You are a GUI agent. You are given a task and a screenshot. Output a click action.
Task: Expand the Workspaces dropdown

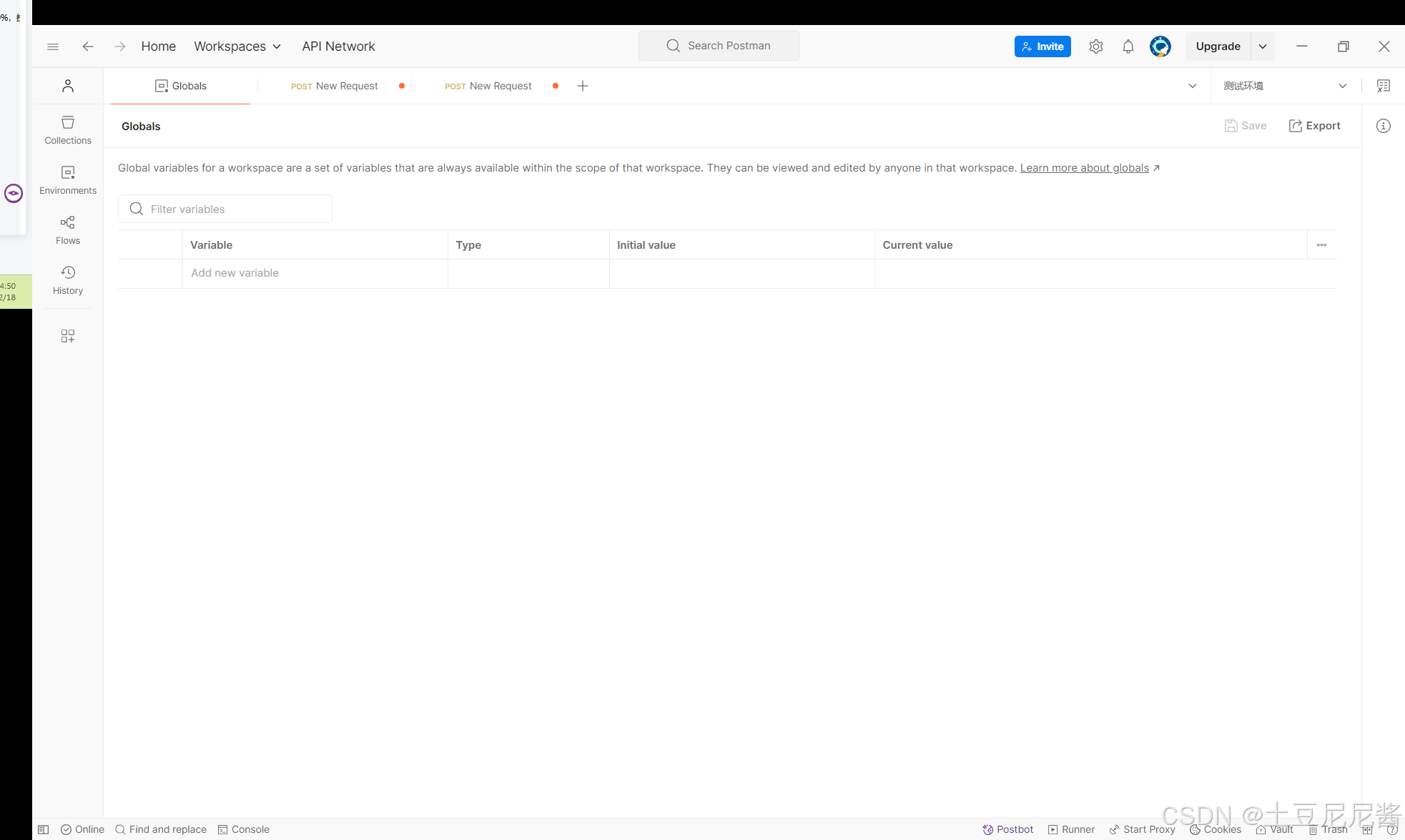[237, 46]
